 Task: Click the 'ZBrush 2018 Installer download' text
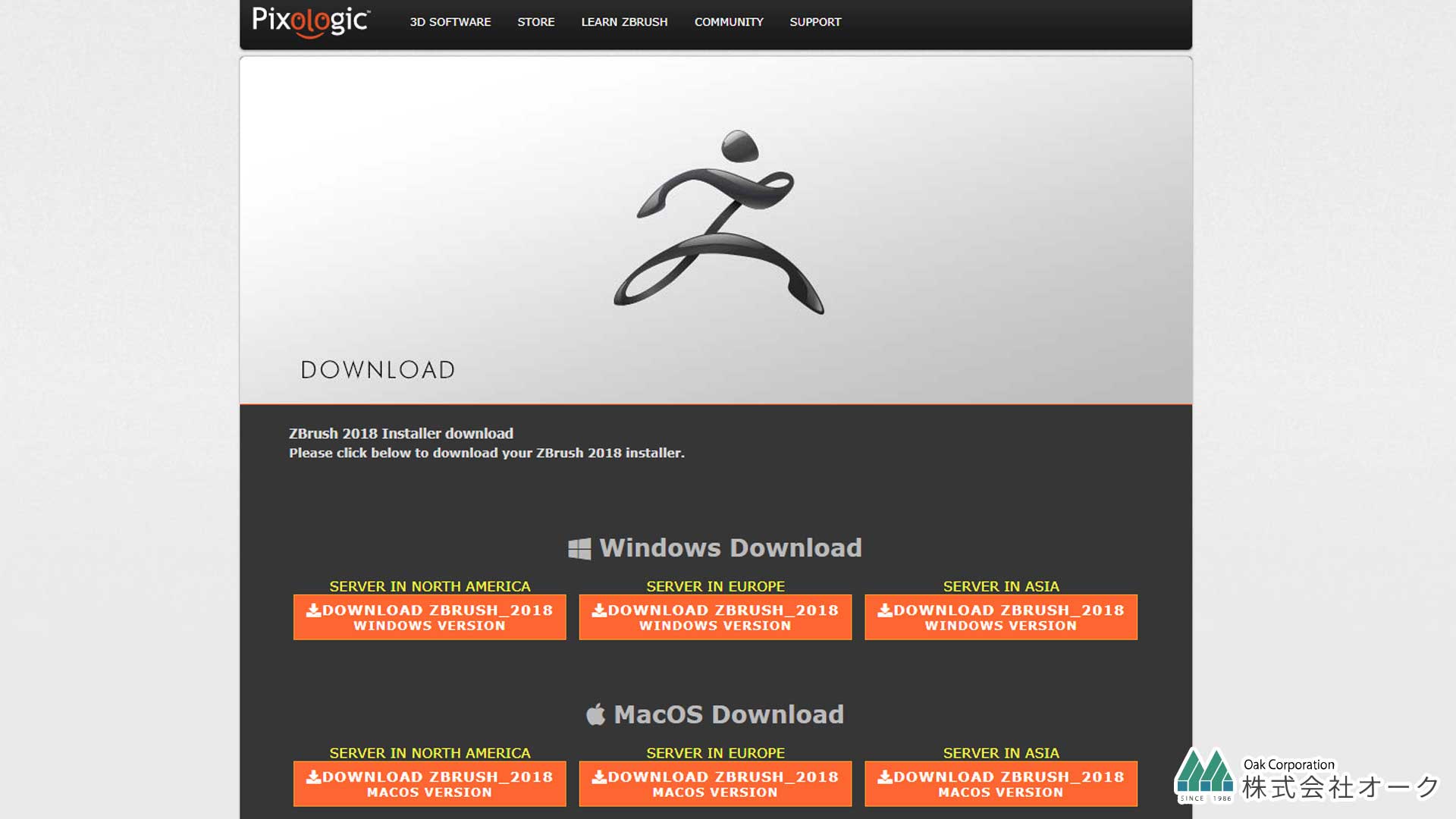[x=401, y=434]
